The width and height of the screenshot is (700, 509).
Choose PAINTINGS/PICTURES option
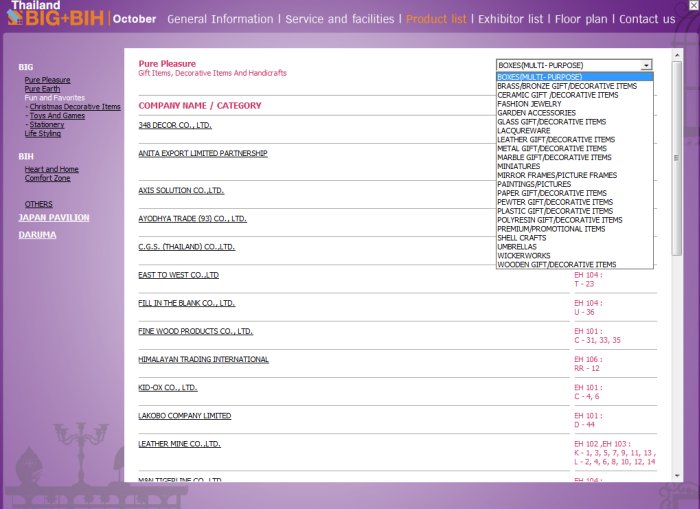coord(575,184)
